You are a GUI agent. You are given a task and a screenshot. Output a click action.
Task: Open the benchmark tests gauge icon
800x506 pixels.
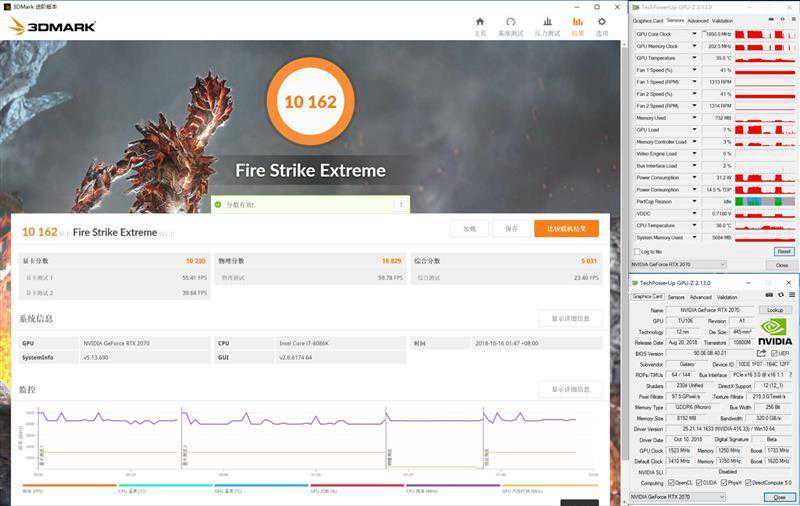click(x=510, y=22)
